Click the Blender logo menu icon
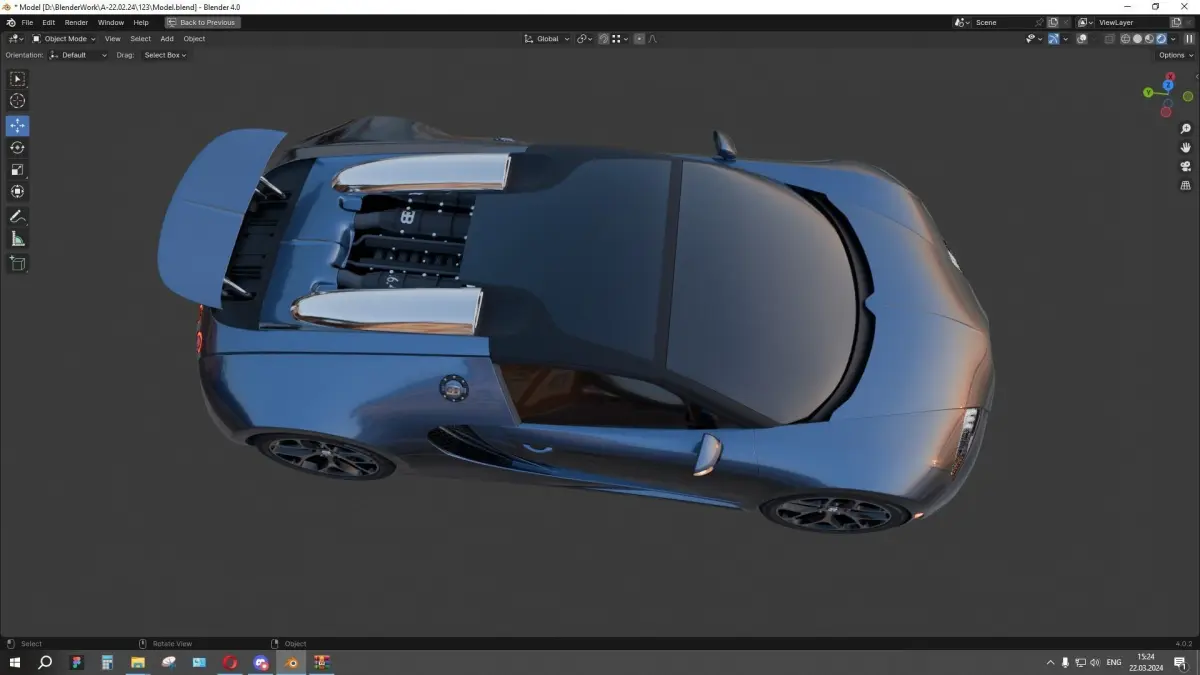The width and height of the screenshot is (1200, 675). pyautogui.click(x=10, y=22)
